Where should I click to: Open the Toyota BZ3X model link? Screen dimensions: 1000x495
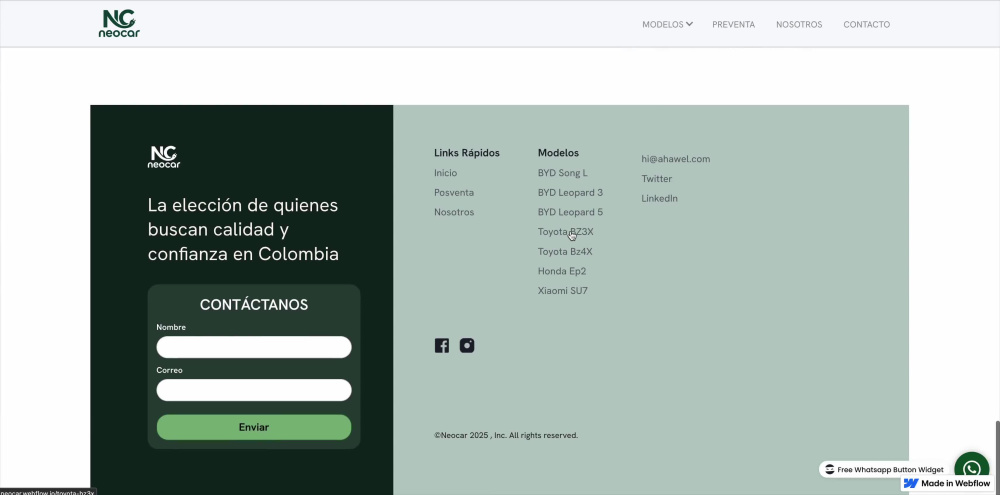point(566,232)
